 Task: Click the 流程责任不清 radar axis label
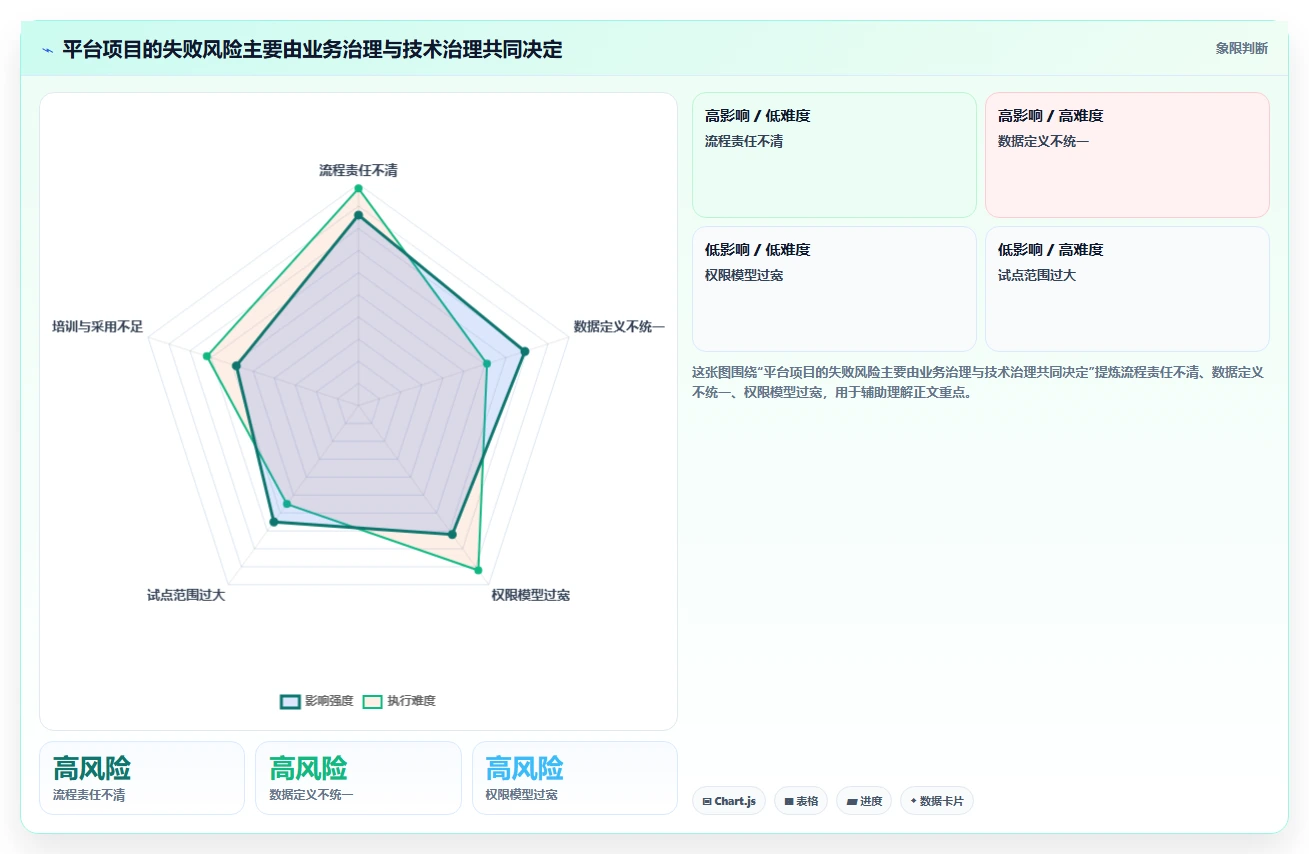[x=358, y=171]
